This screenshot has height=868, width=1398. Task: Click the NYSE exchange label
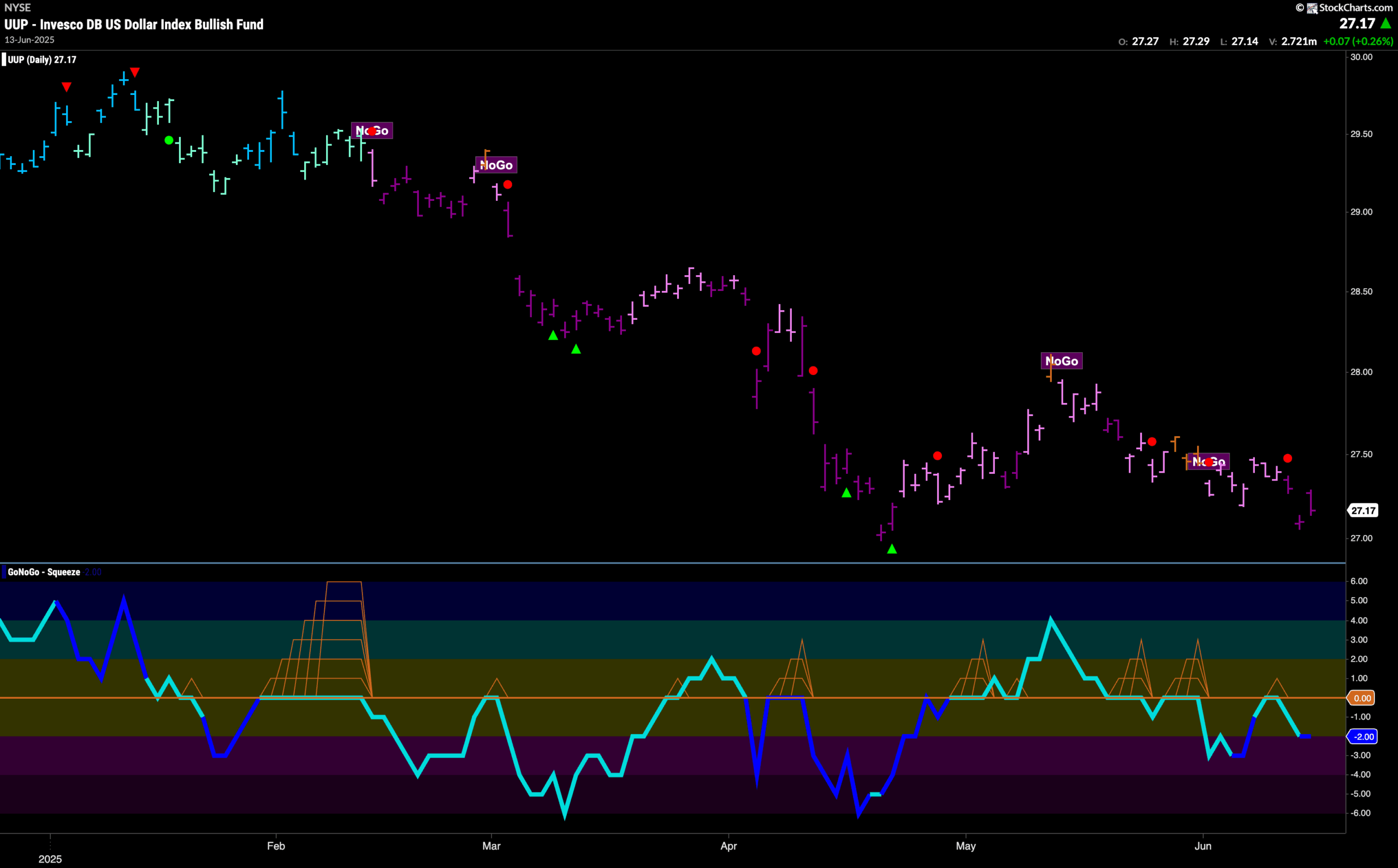(17, 8)
